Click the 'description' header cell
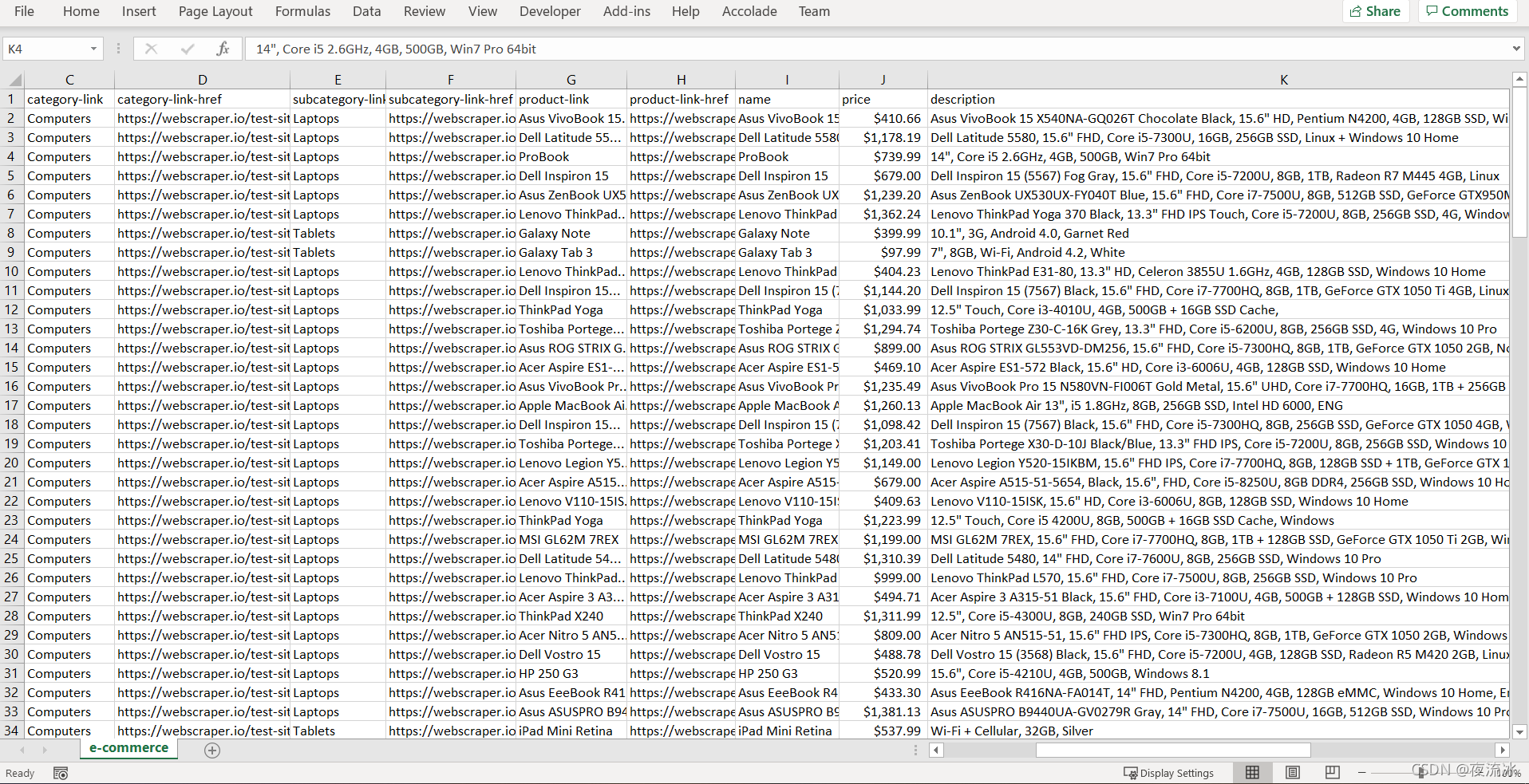This screenshot has height=784, width=1529. pos(1218,99)
